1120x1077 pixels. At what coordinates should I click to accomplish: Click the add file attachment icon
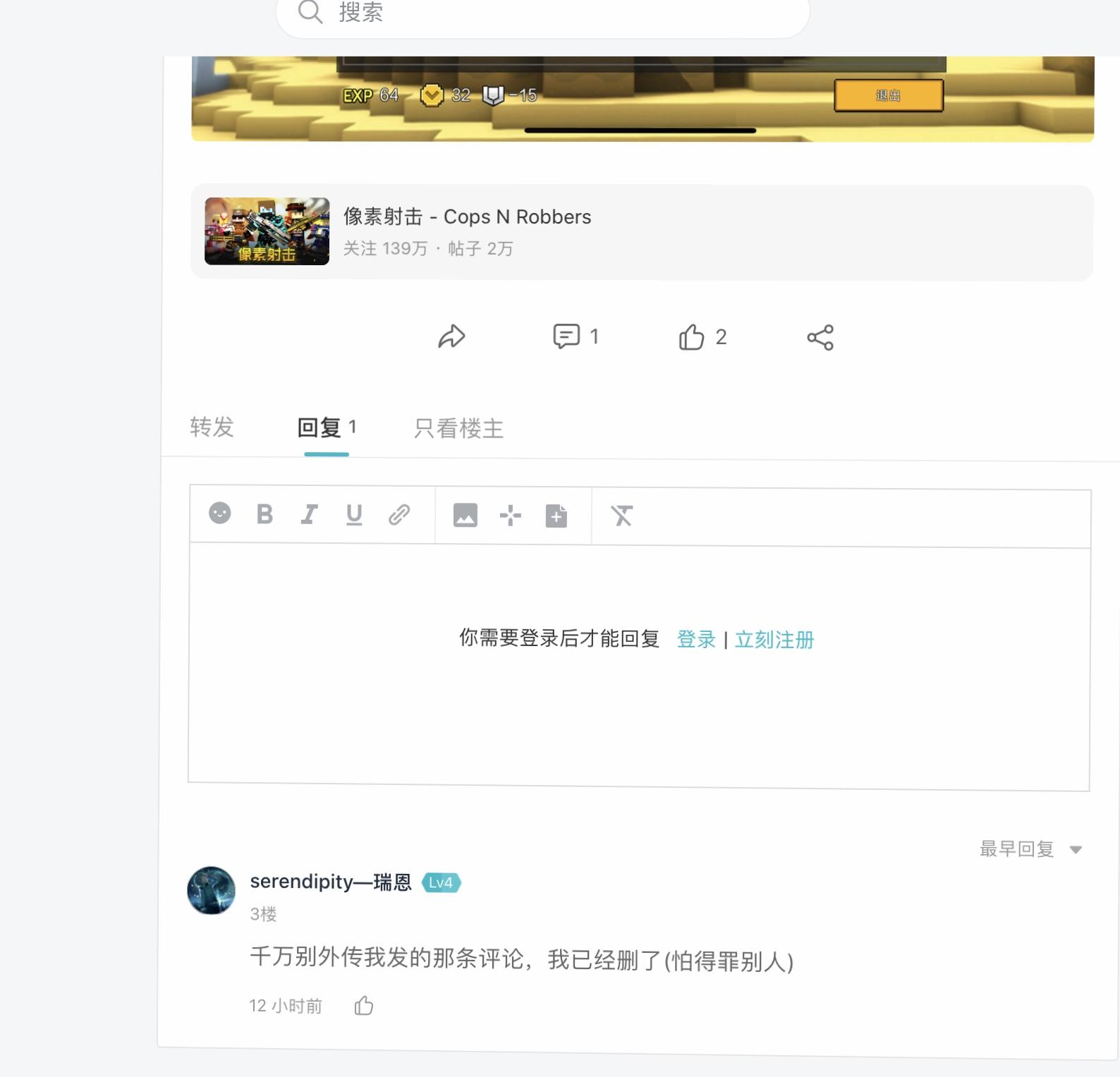[x=556, y=516]
